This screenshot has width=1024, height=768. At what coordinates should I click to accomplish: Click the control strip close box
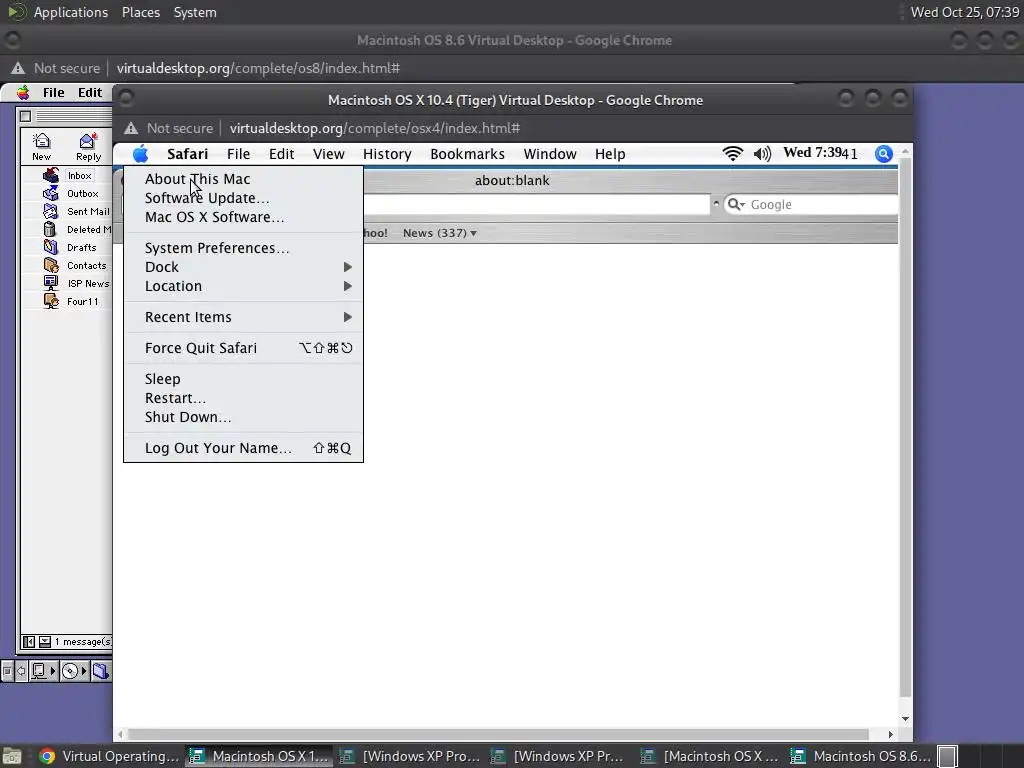pos(7,671)
